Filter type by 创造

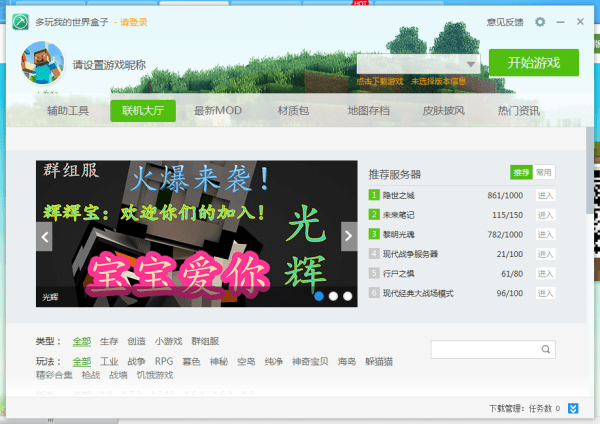click(137, 341)
